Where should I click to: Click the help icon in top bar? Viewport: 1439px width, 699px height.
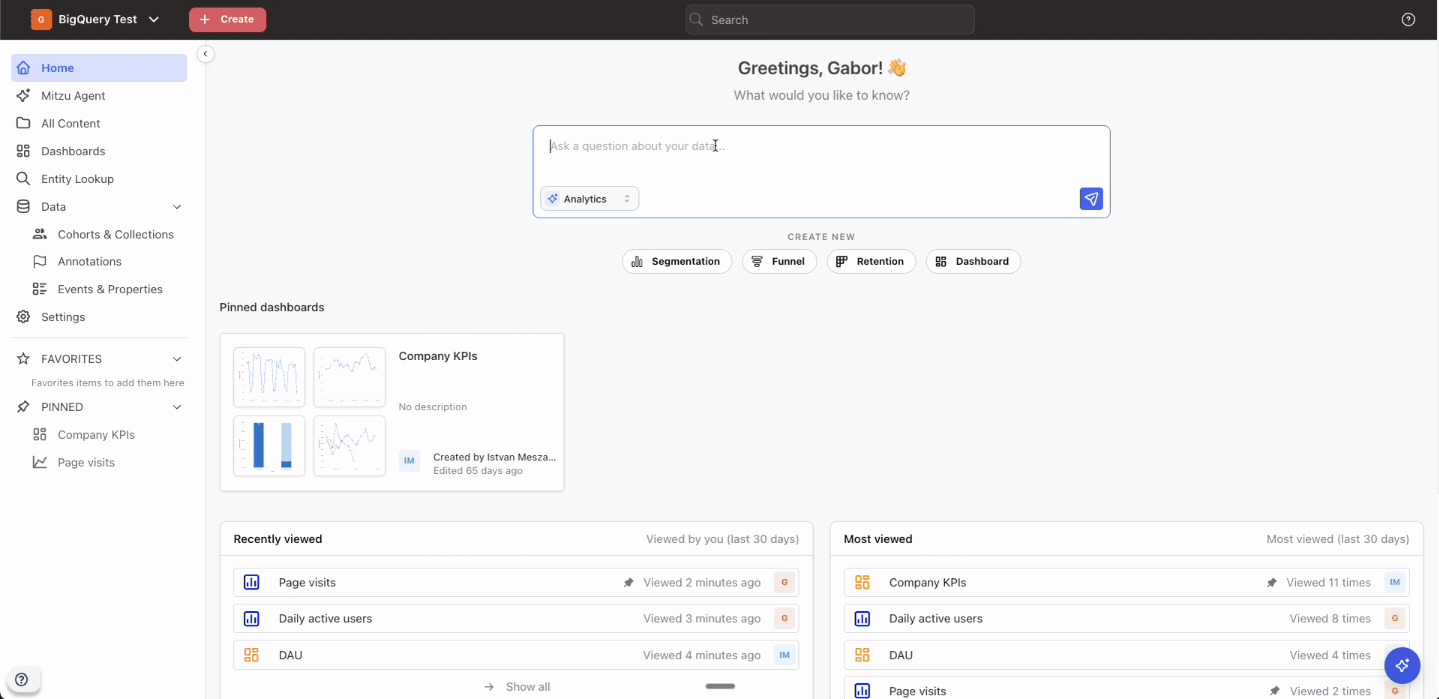(1408, 20)
